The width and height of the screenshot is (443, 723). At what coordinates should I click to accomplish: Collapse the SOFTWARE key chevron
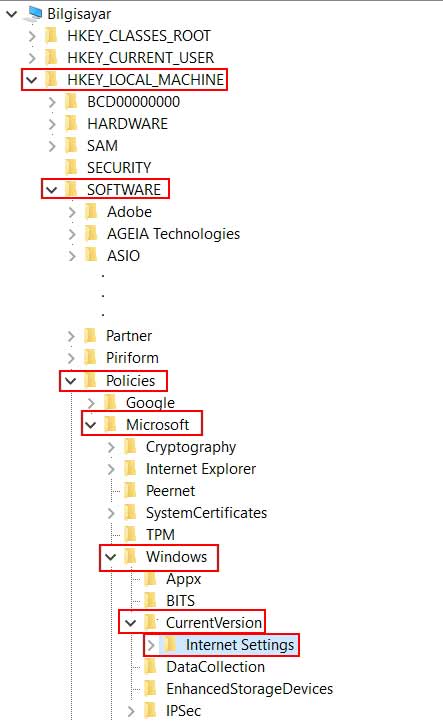52,190
